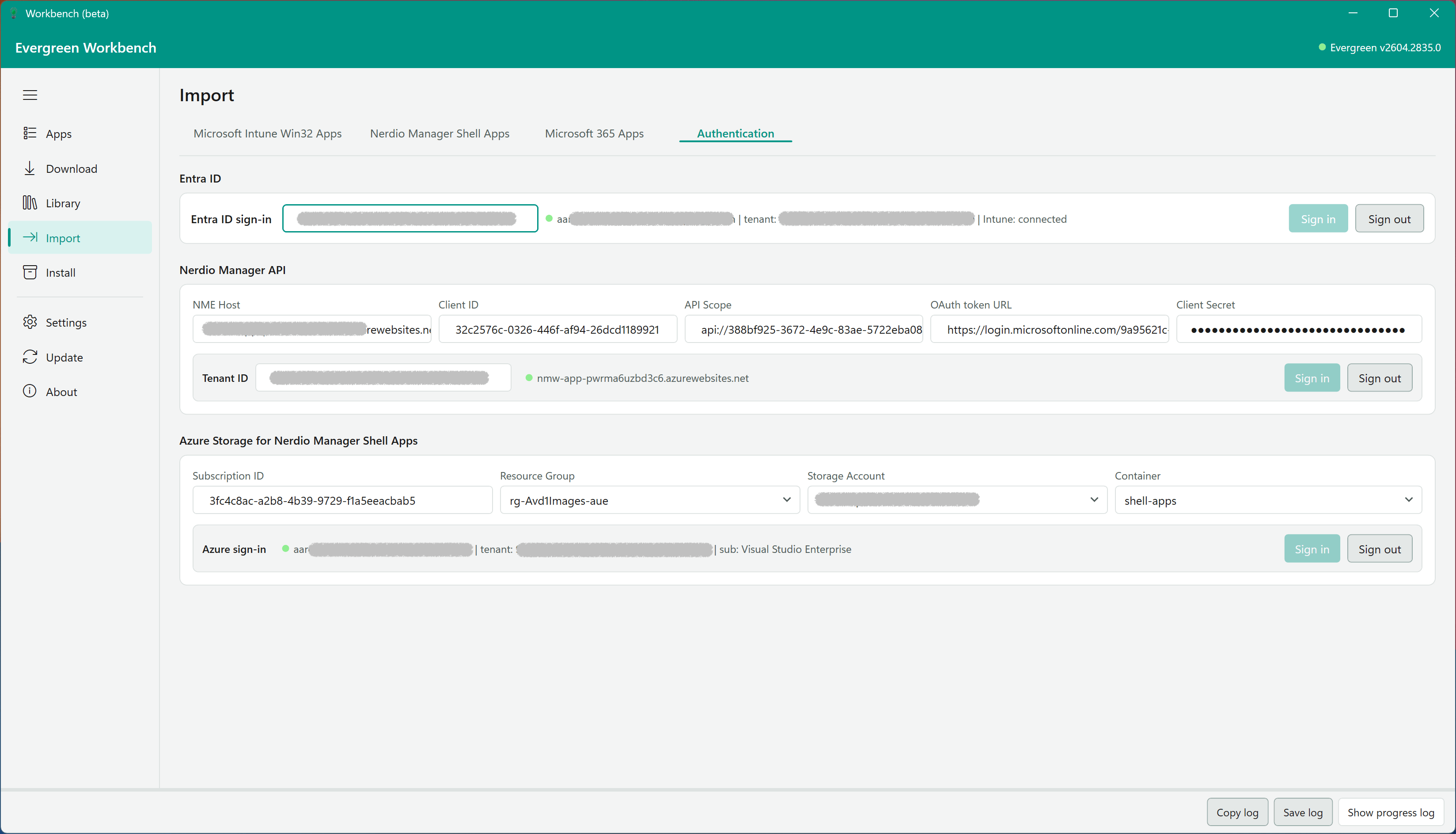This screenshot has width=1456, height=834.
Task: Maximize the Workbench window
Action: [1393, 13]
